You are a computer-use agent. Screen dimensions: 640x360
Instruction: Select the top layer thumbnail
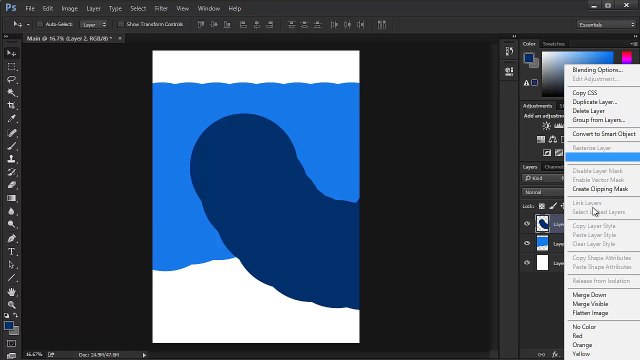[x=542, y=224]
